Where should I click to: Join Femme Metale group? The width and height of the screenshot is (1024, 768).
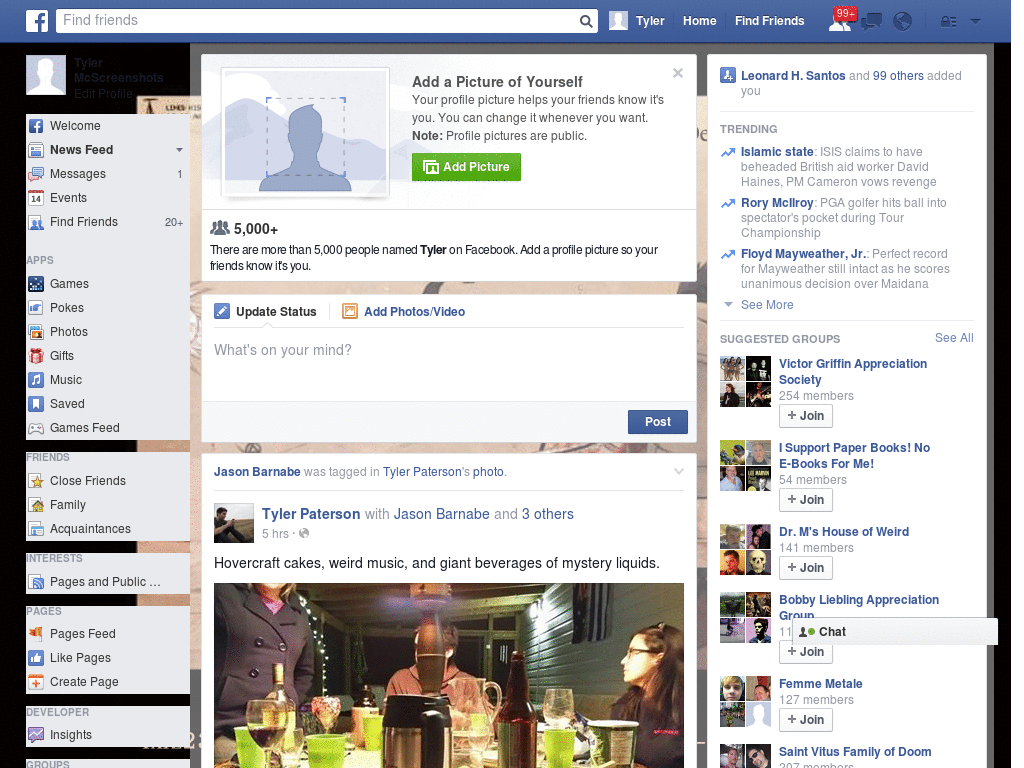pos(806,720)
